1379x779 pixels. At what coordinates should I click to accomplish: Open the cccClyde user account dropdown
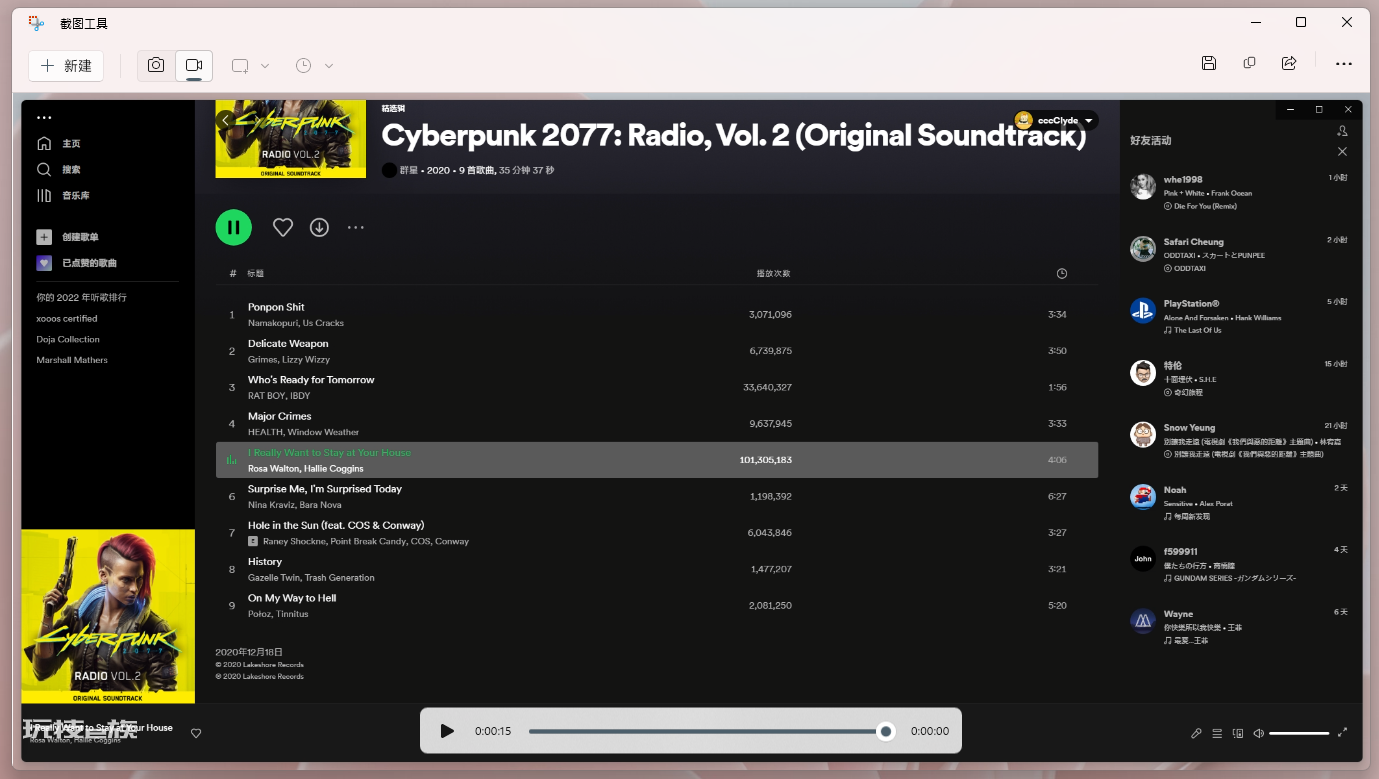(1056, 120)
